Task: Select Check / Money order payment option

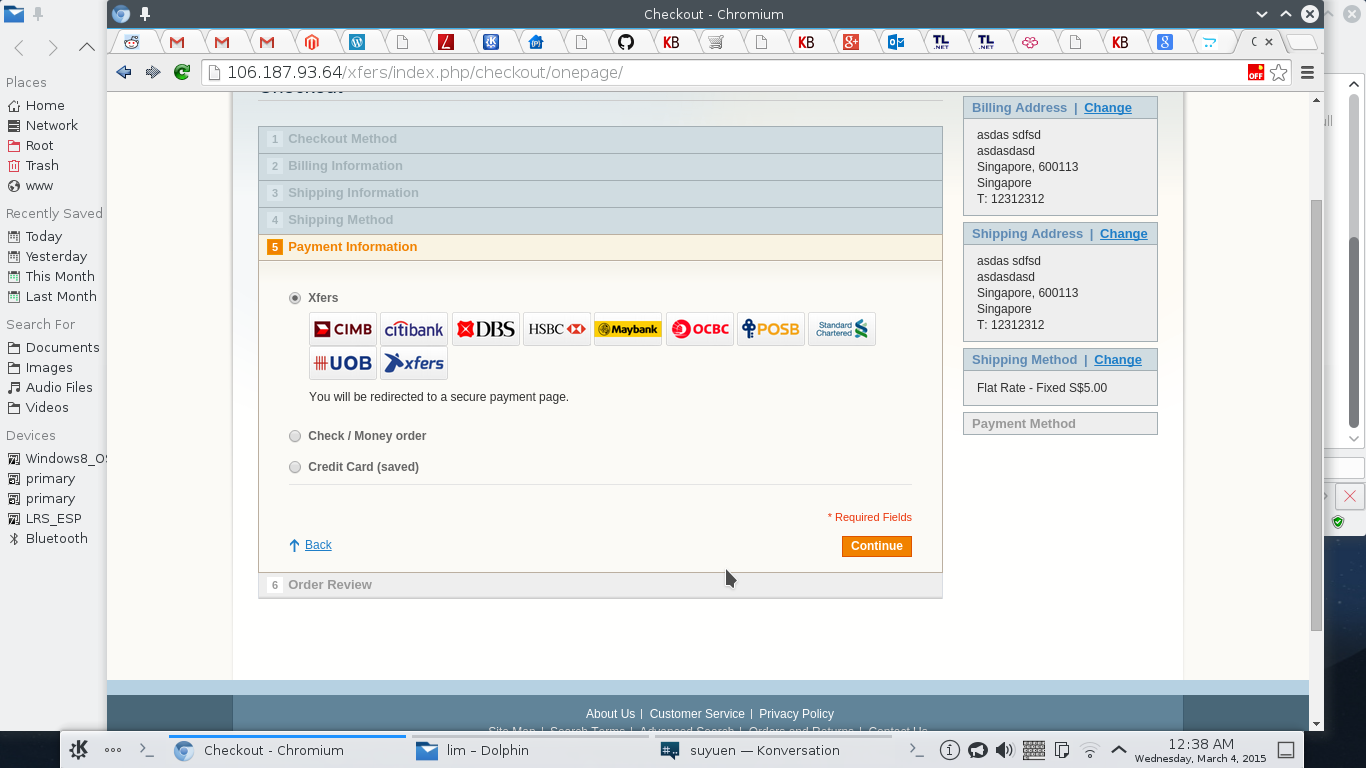Action: pos(295,436)
